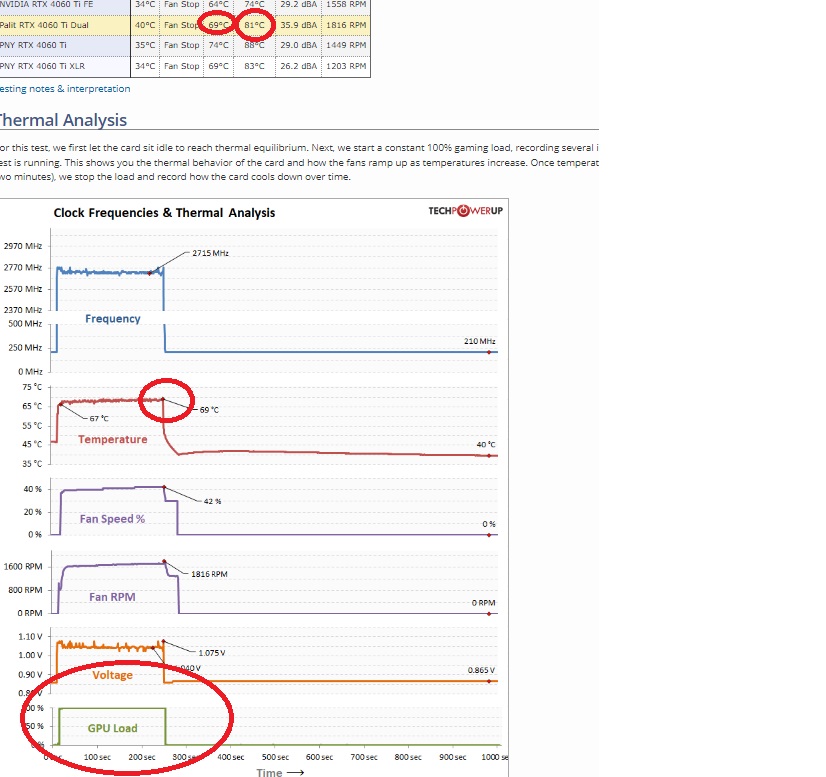Click the 67 °C callout on the chart
This screenshot has height=777, width=826.
99,419
